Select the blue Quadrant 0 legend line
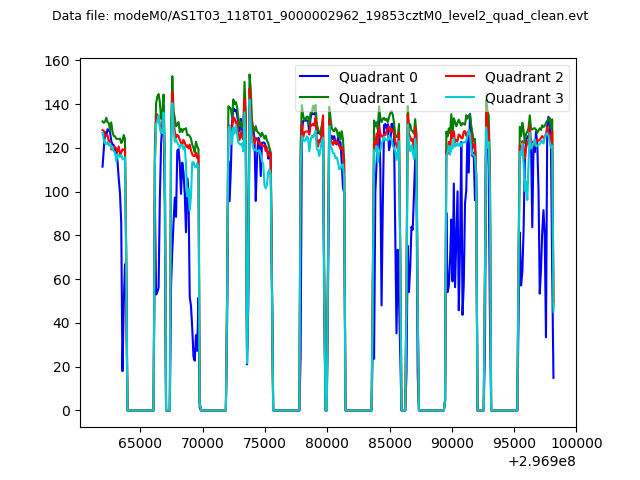The height and width of the screenshot is (480, 640). [316, 77]
